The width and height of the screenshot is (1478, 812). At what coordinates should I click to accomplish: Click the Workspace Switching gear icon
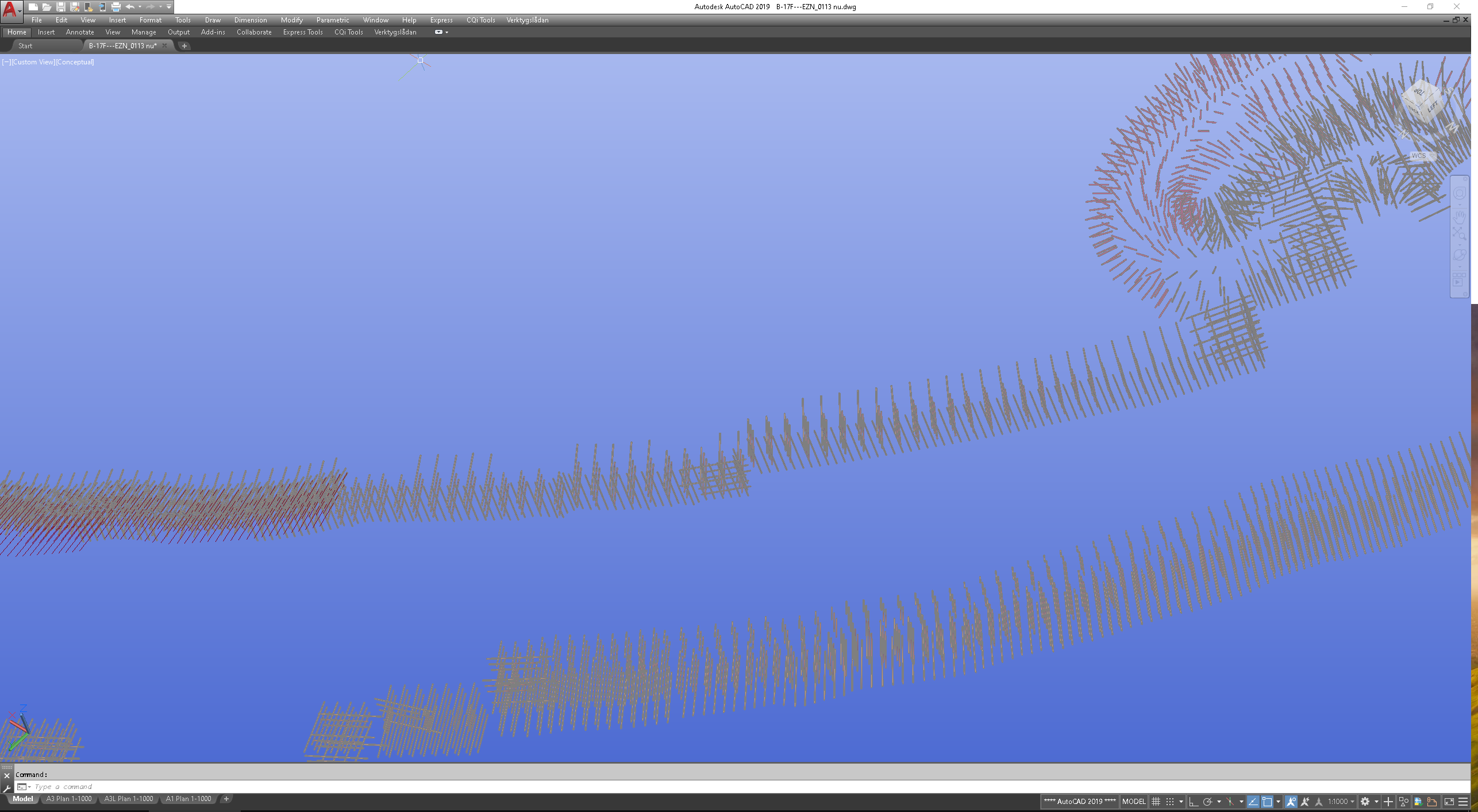coord(1365,802)
